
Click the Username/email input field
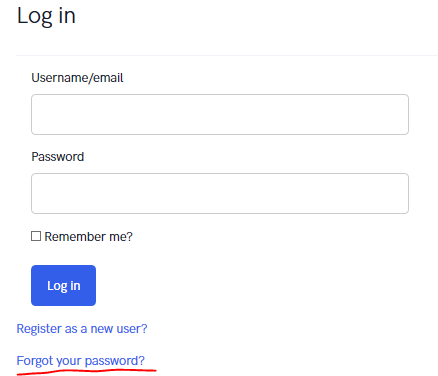click(220, 114)
